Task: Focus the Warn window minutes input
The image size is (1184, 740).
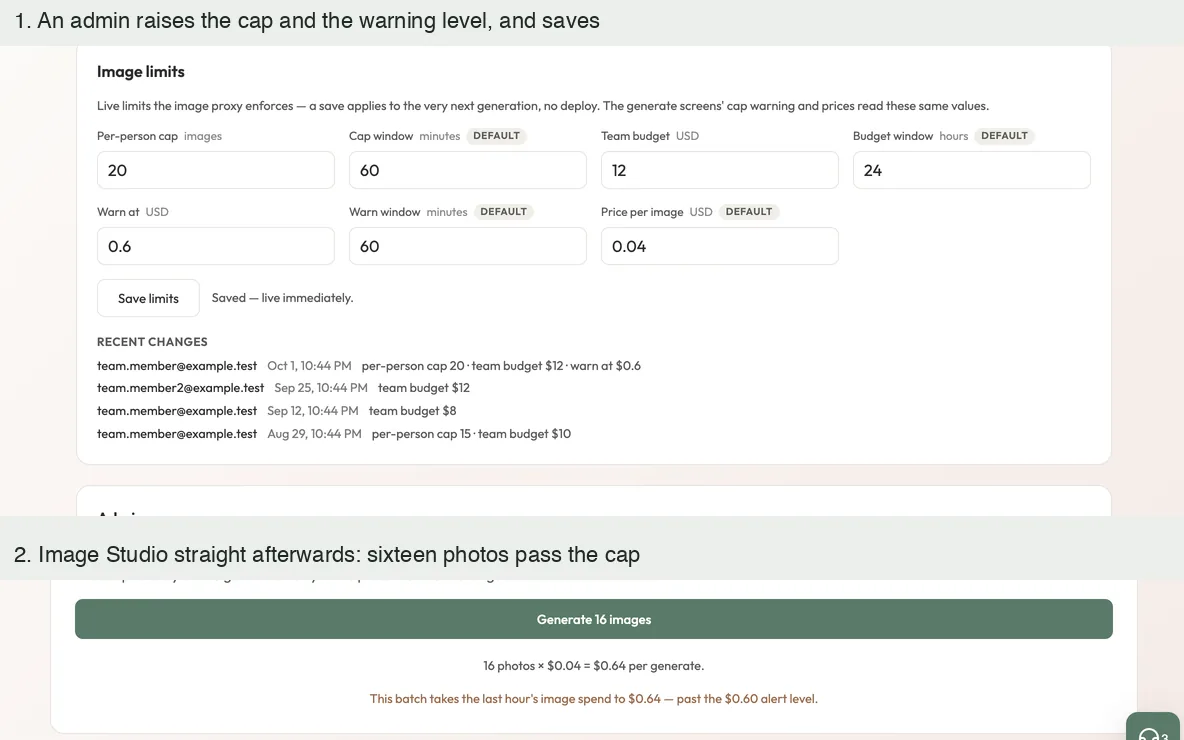Action: coord(467,246)
